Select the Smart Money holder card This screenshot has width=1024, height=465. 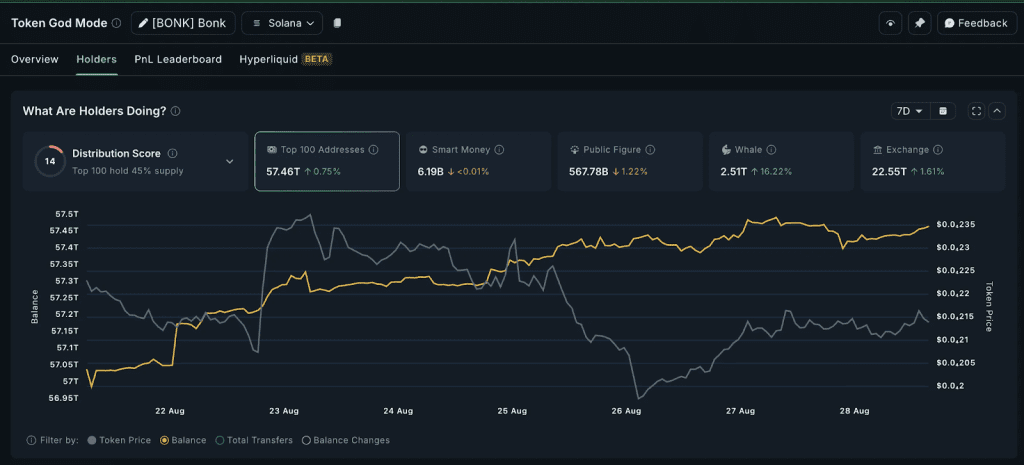click(x=477, y=161)
